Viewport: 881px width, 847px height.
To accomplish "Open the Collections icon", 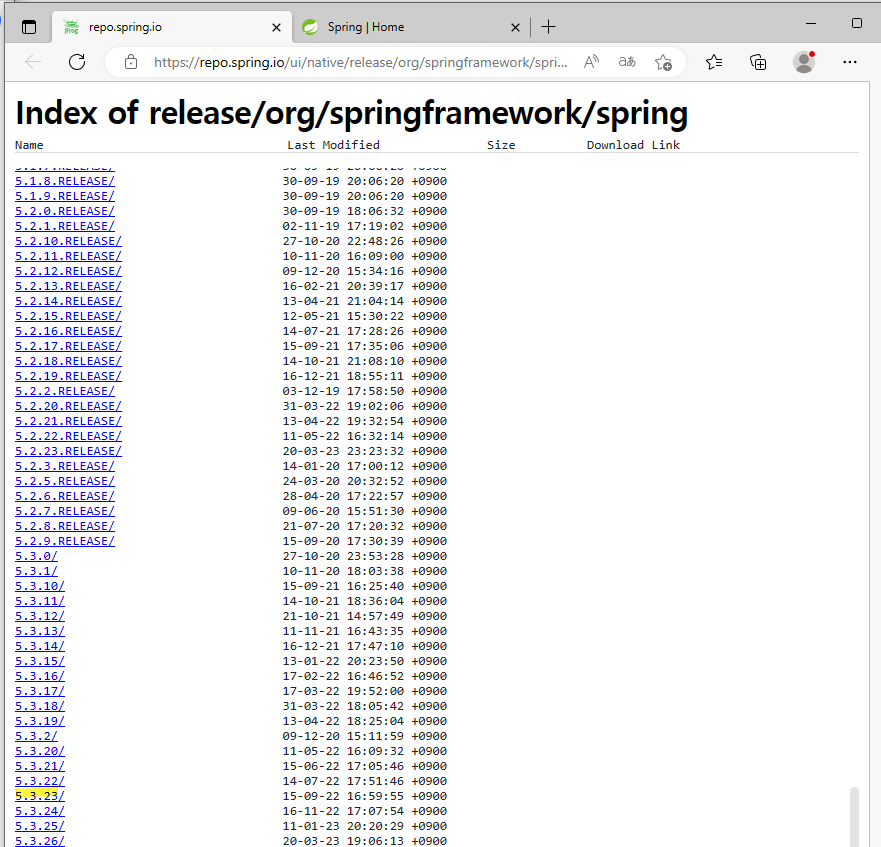I will [x=758, y=62].
